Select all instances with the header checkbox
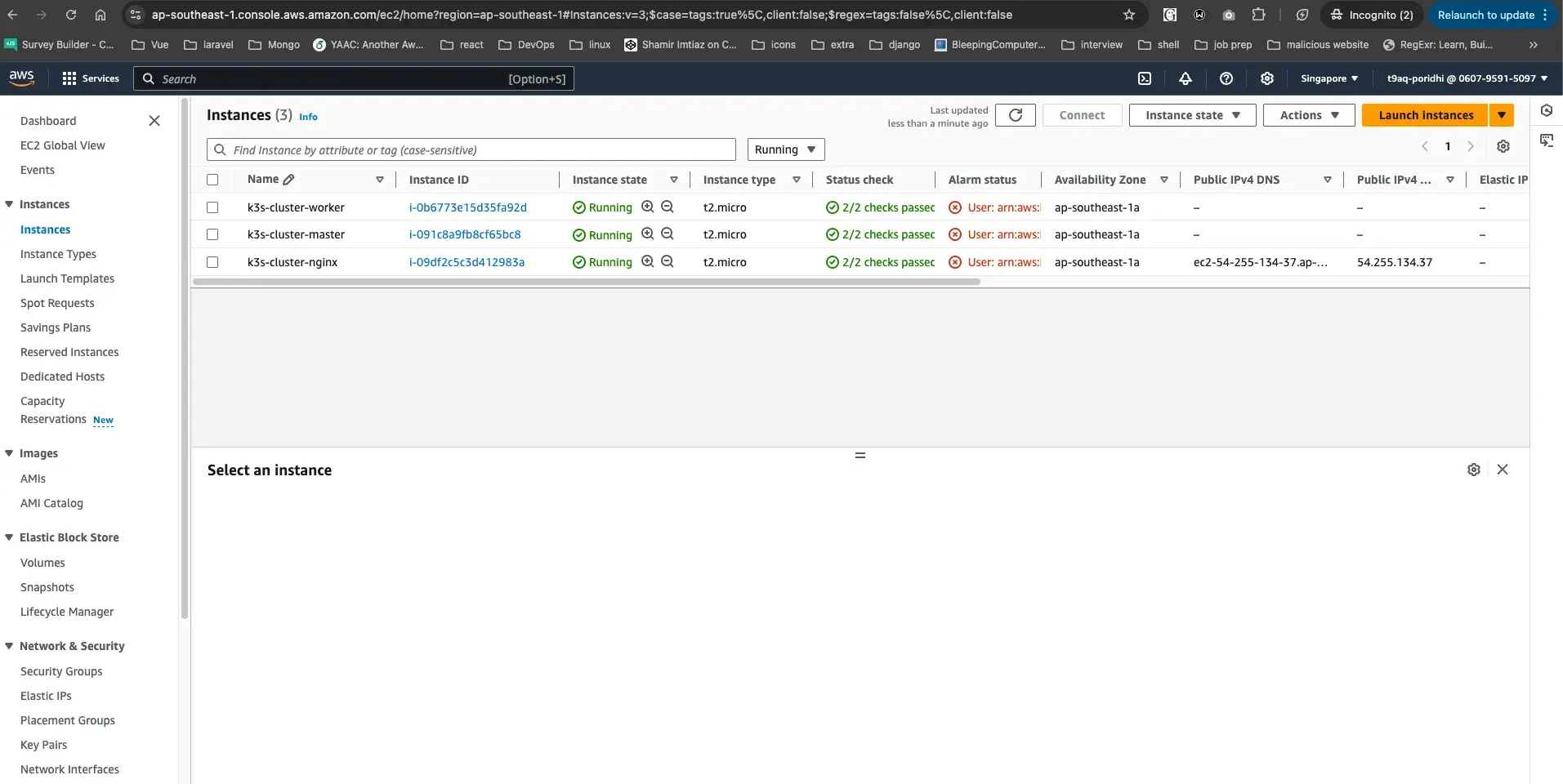 (212, 180)
